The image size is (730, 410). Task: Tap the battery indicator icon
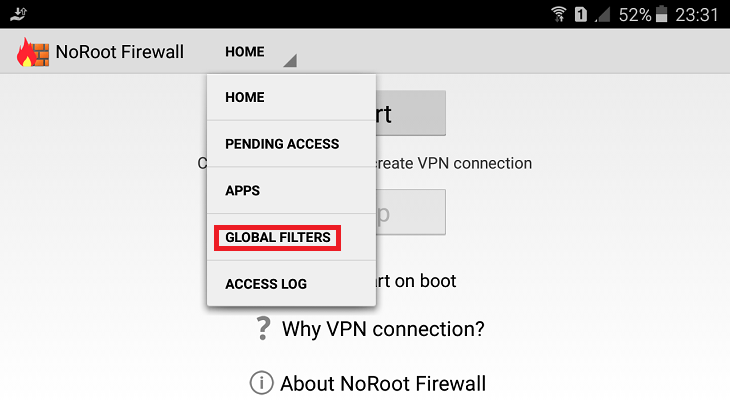(662, 14)
